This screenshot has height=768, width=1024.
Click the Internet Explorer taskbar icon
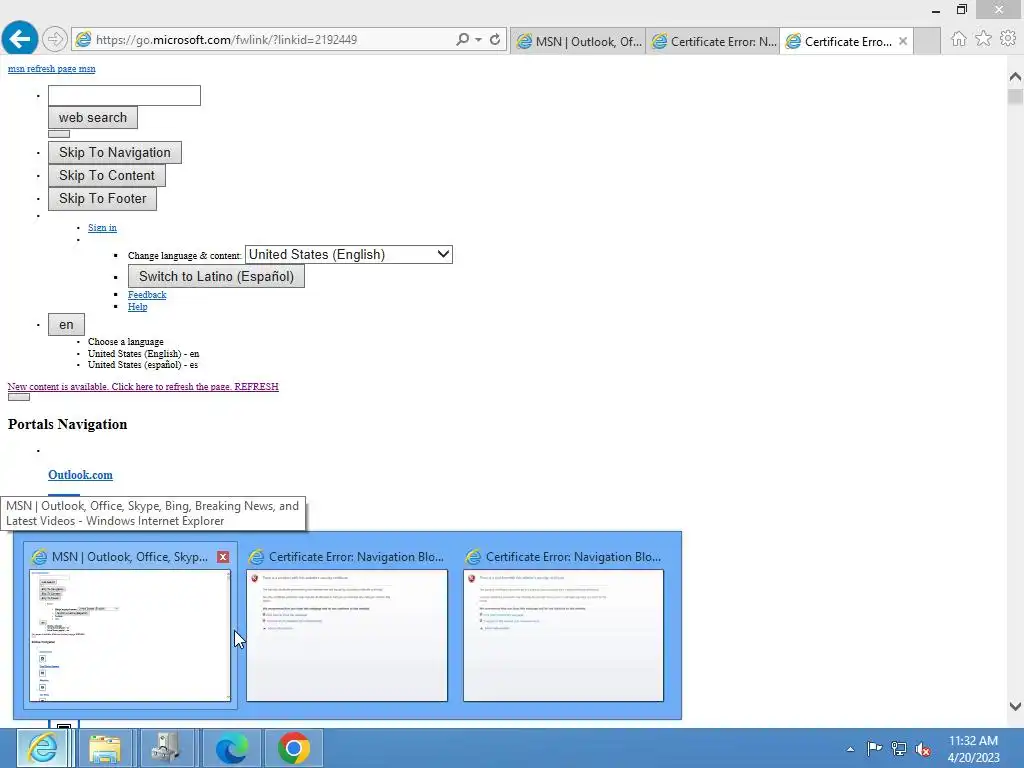43,748
